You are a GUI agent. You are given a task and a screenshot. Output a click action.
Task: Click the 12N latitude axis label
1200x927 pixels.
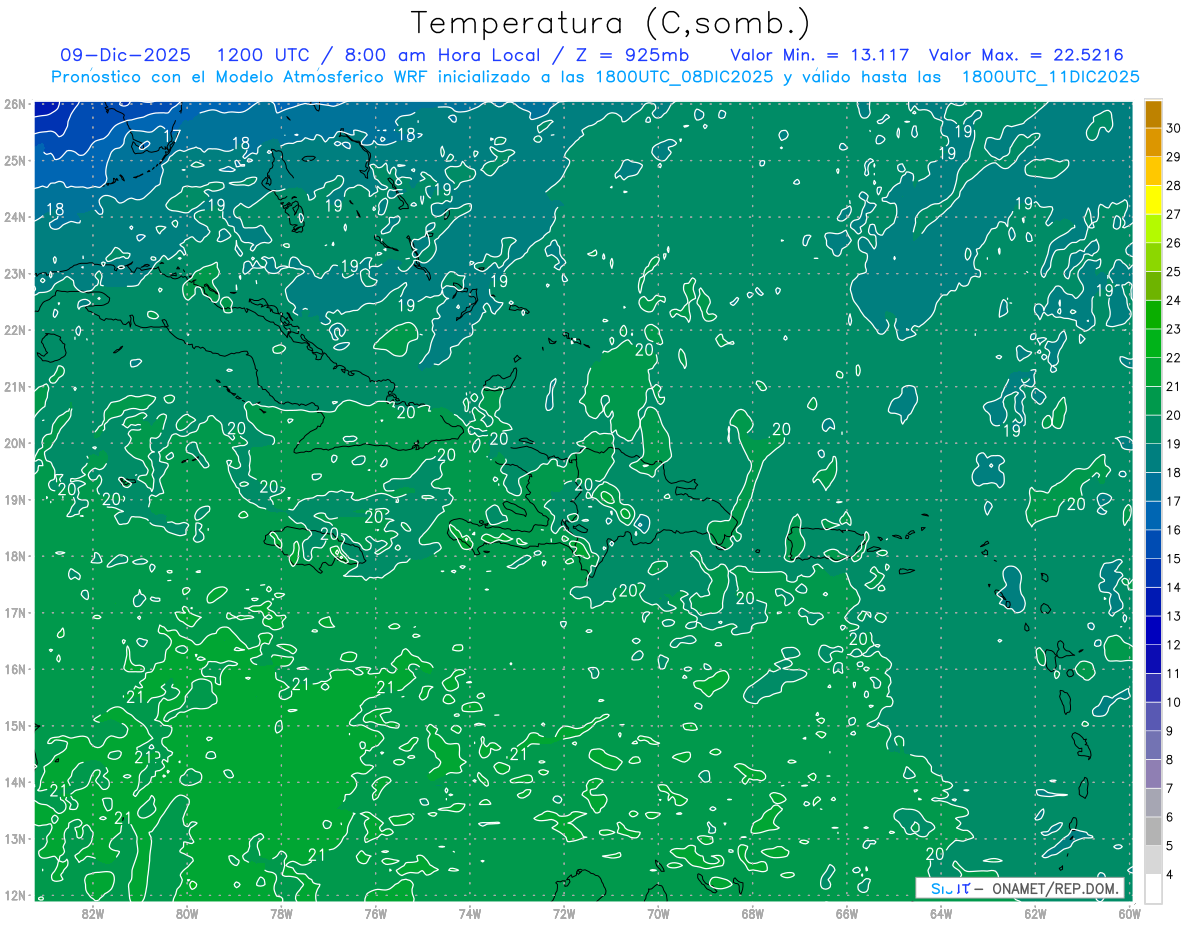(15, 895)
